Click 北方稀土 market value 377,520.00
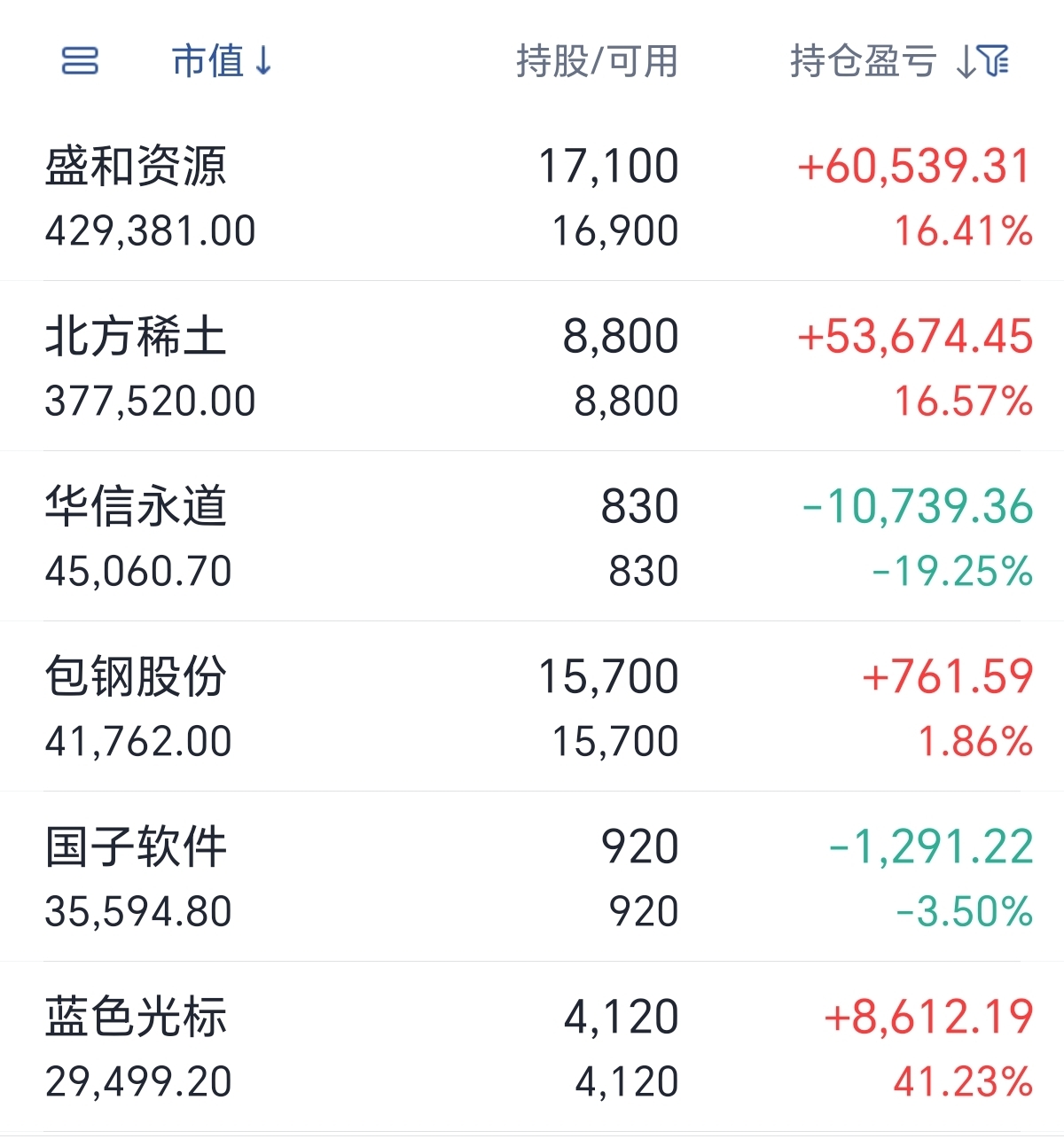This screenshot has width=1064, height=1139. click(x=150, y=402)
